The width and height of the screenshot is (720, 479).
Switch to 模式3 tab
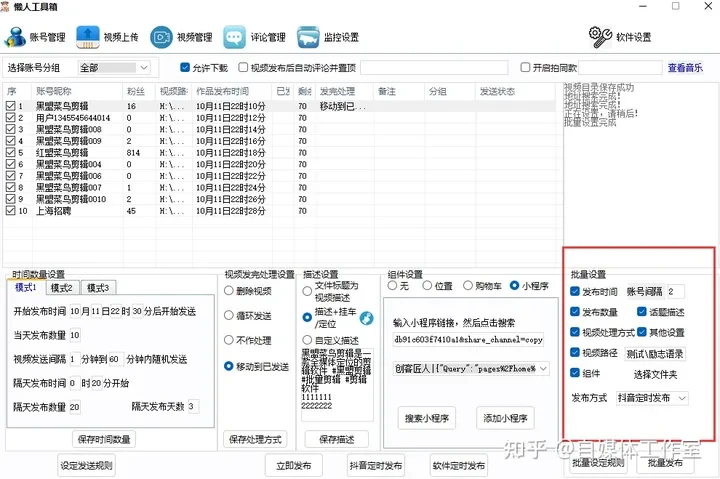(98, 288)
